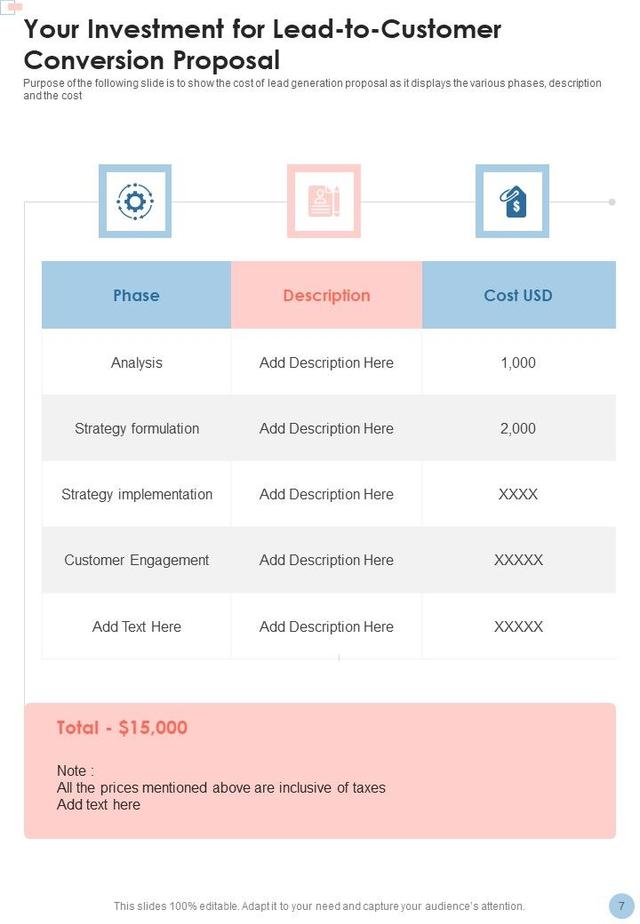The height and width of the screenshot is (924, 640).
Task: Click the 2,000 cost value
Action: tap(518, 428)
